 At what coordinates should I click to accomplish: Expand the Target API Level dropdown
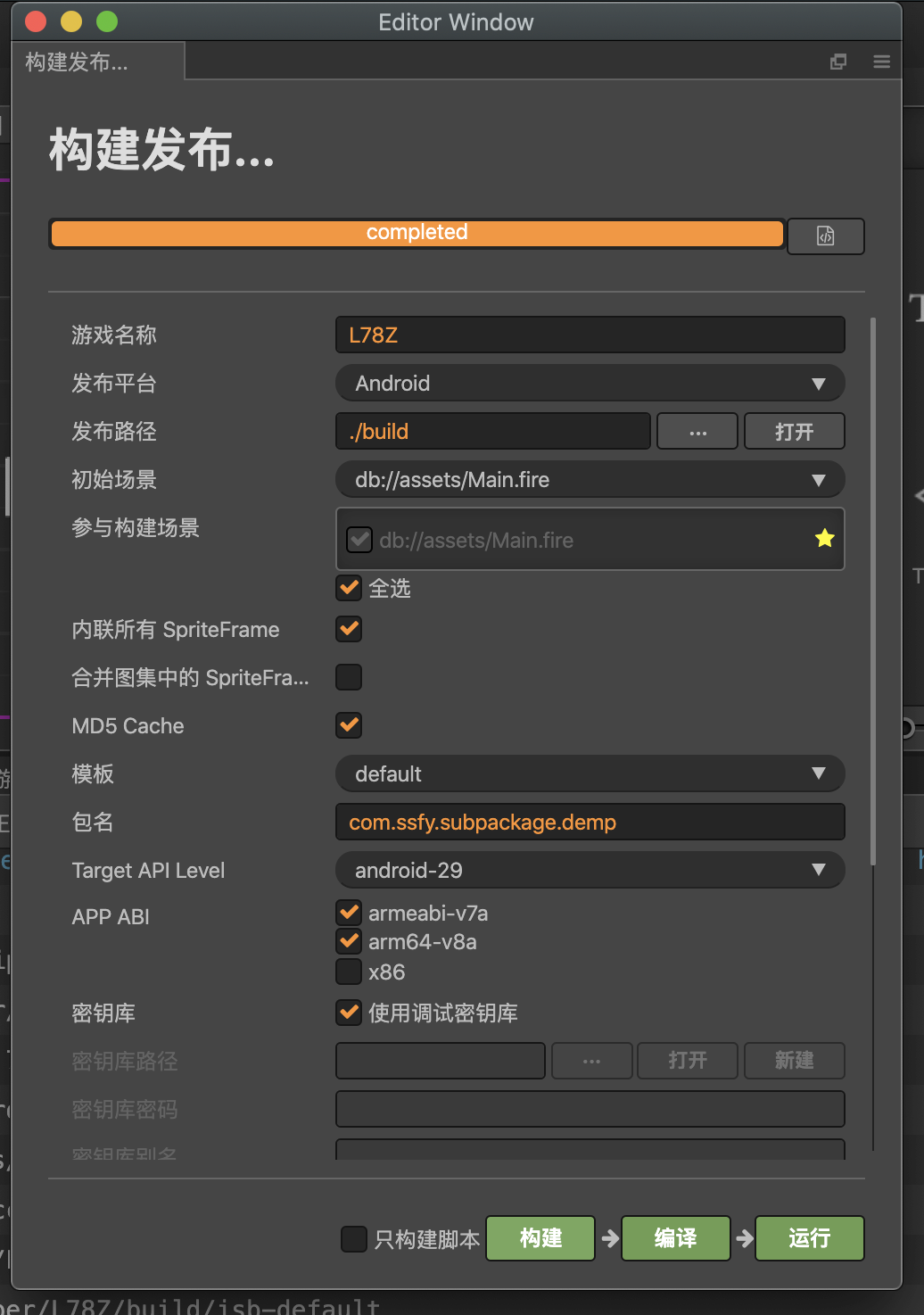click(590, 871)
